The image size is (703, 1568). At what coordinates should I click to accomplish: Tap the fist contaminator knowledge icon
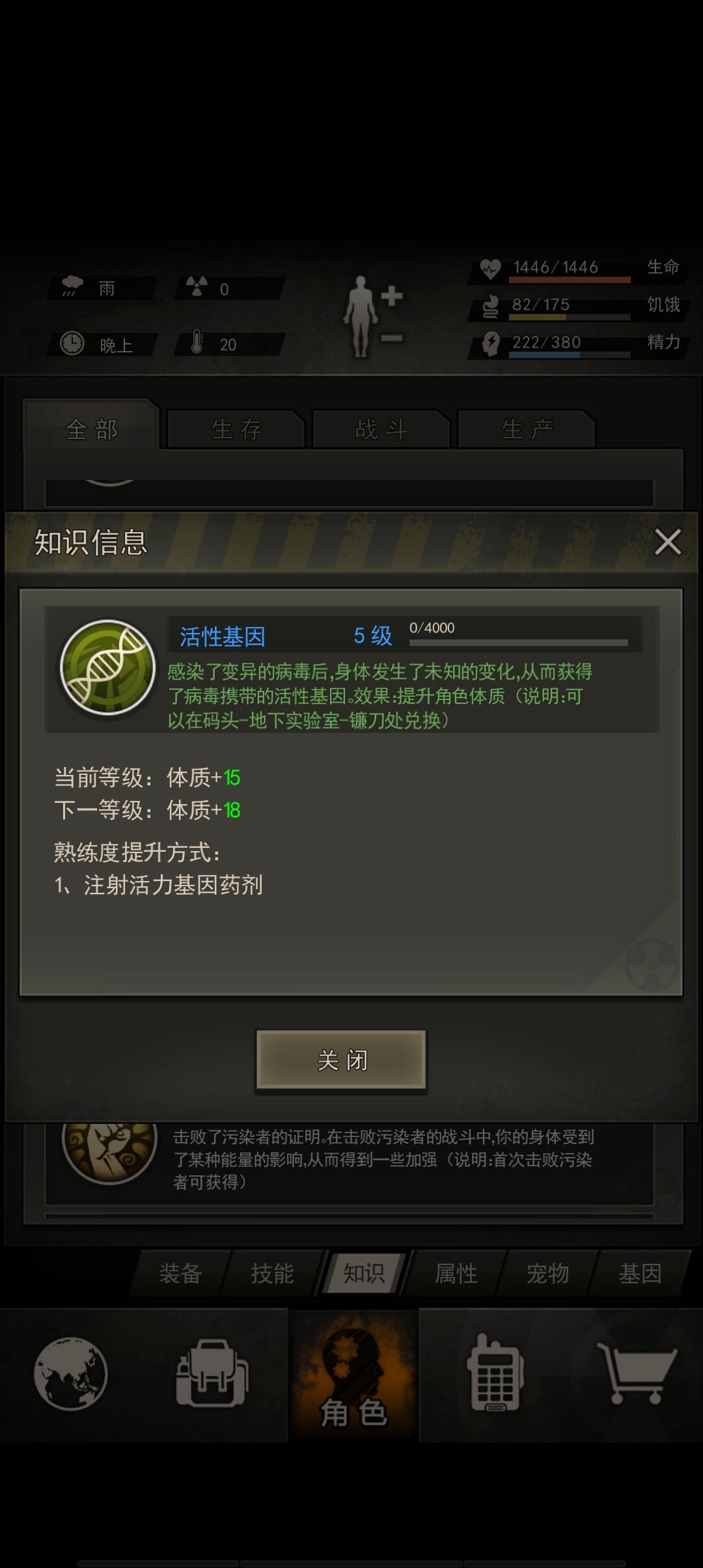[x=109, y=1151]
